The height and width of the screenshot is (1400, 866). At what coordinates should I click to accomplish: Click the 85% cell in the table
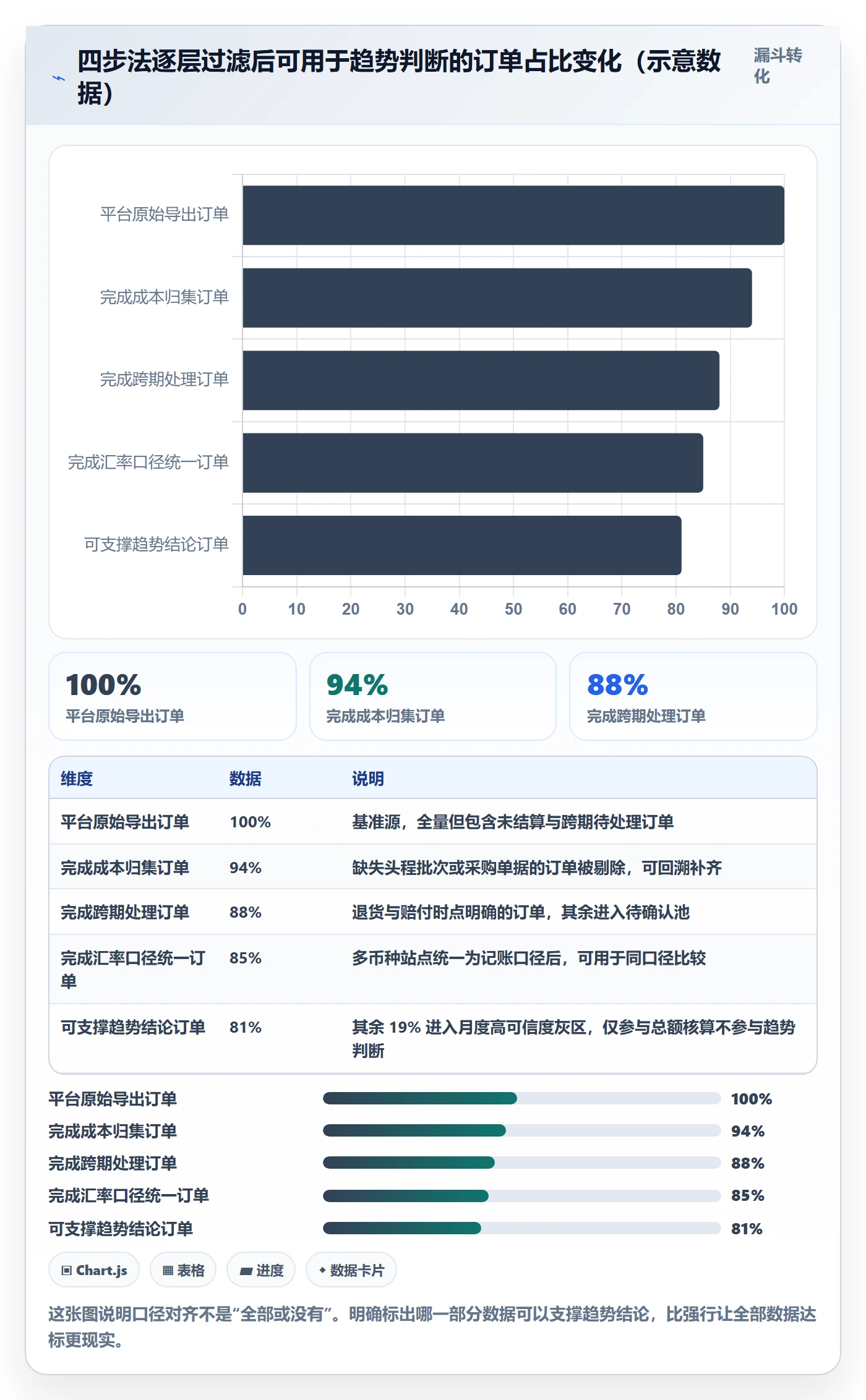(x=246, y=958)
